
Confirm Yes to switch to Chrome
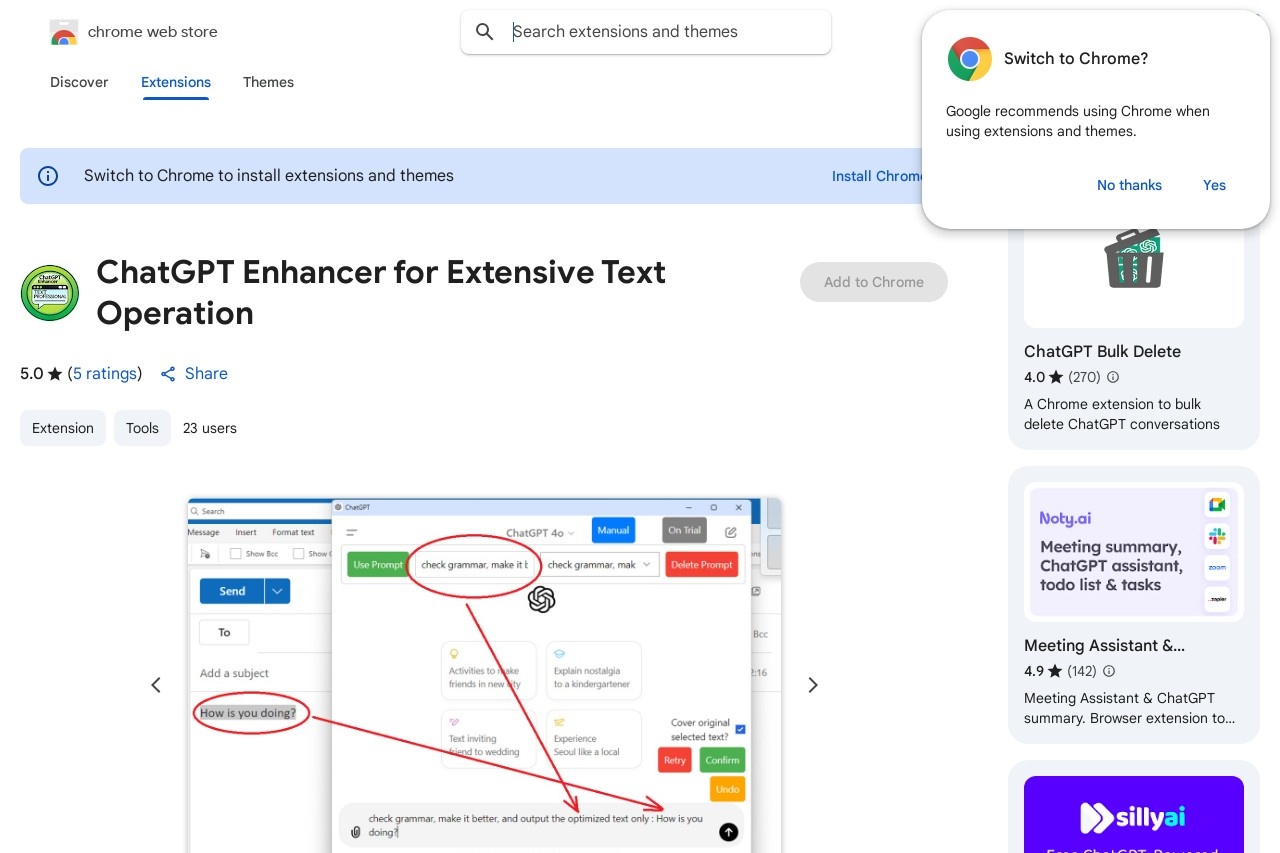(1214, 185)
